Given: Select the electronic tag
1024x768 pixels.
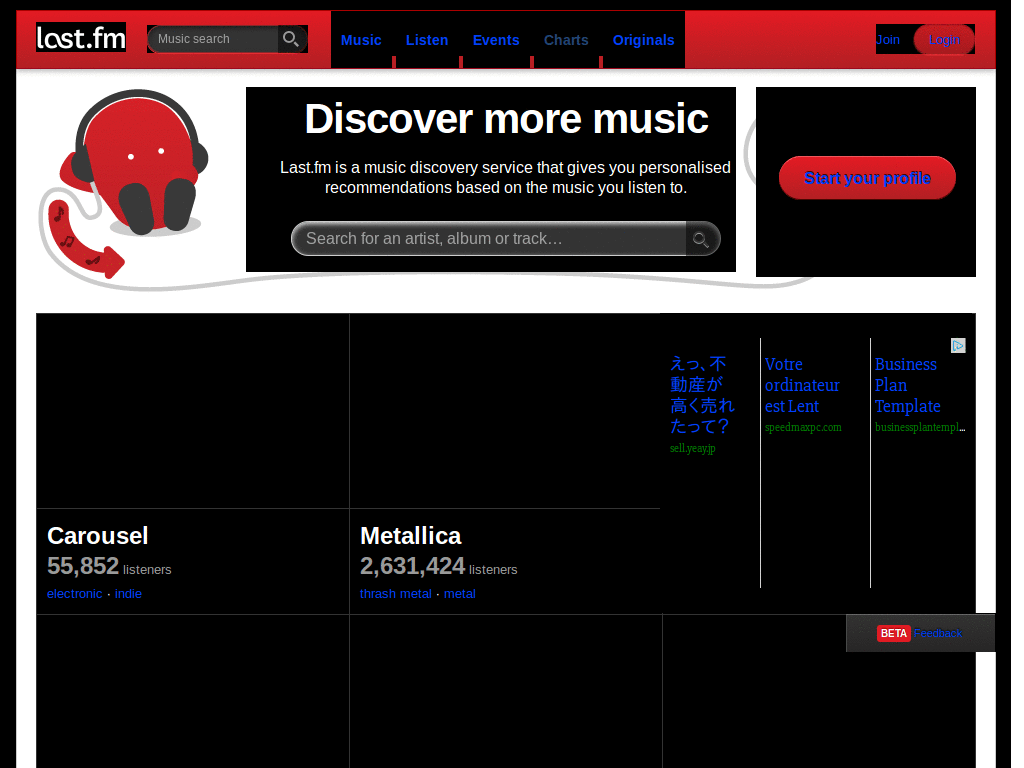Looking at the screenshot, I should point(74,594).
